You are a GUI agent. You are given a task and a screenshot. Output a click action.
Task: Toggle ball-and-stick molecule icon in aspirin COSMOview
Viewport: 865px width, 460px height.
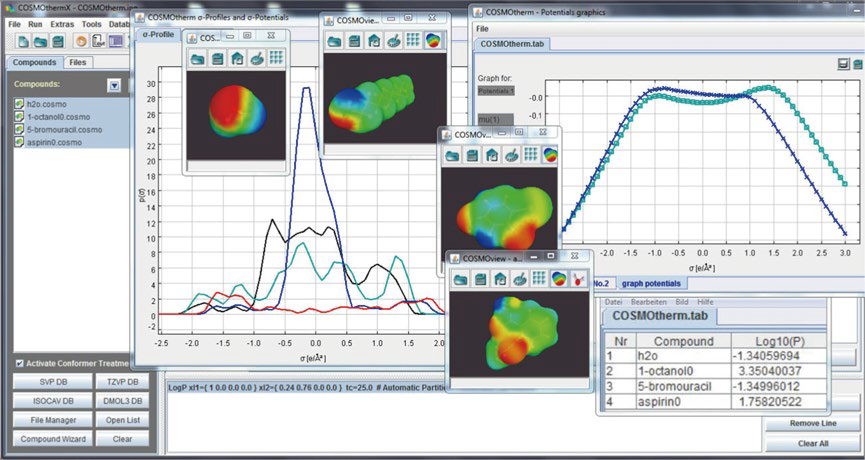click(x=578, y=279)
